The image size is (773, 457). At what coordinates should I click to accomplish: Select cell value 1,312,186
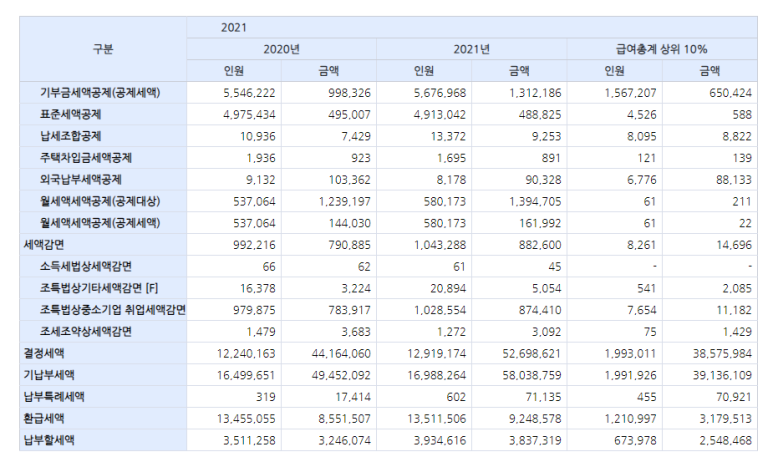535,93
